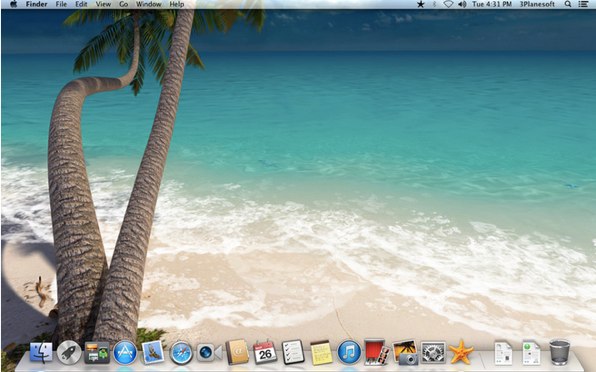Open the Go menu
This screenshot has width=596, height=372.
(124, 4)
